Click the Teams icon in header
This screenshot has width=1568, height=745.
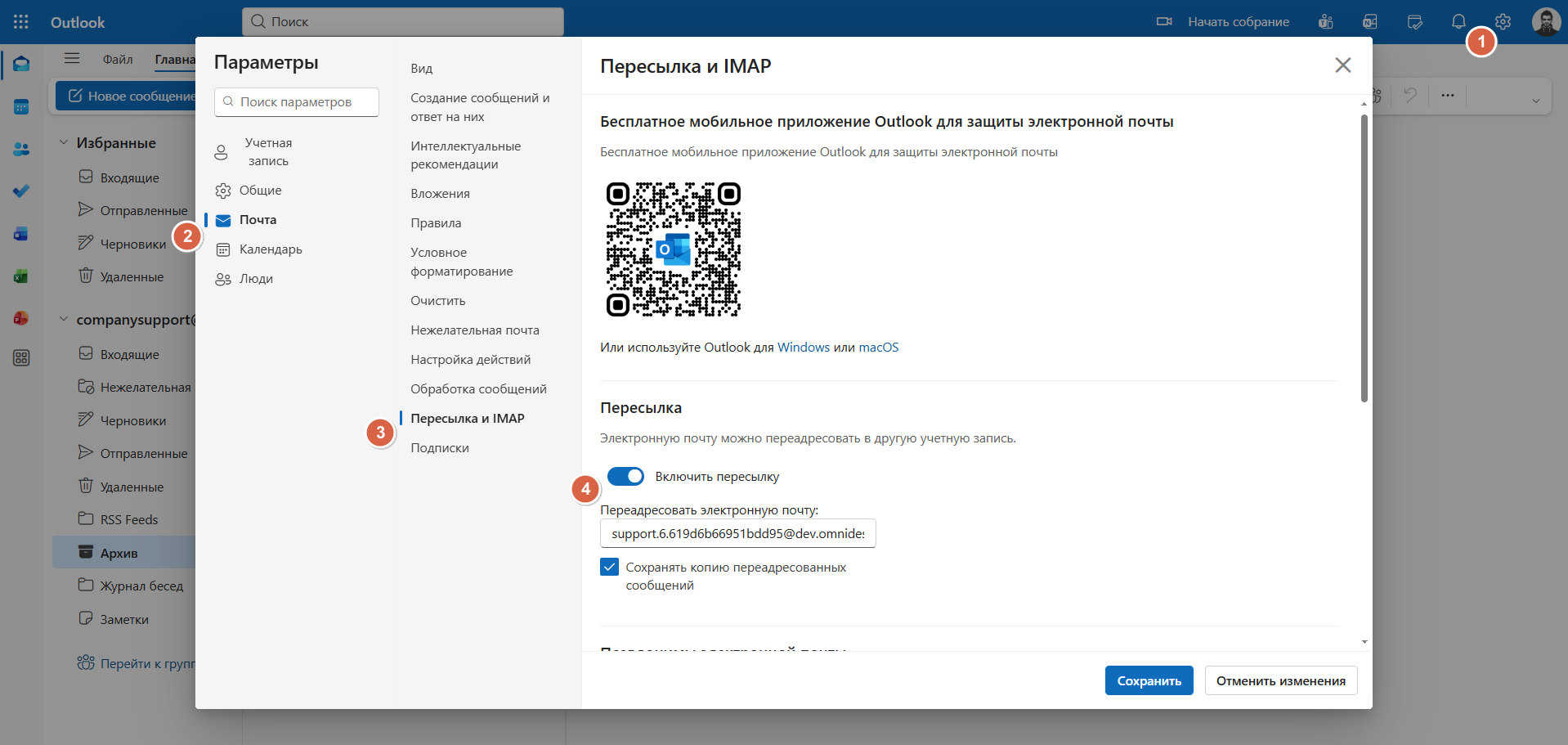coord(1326,22)
